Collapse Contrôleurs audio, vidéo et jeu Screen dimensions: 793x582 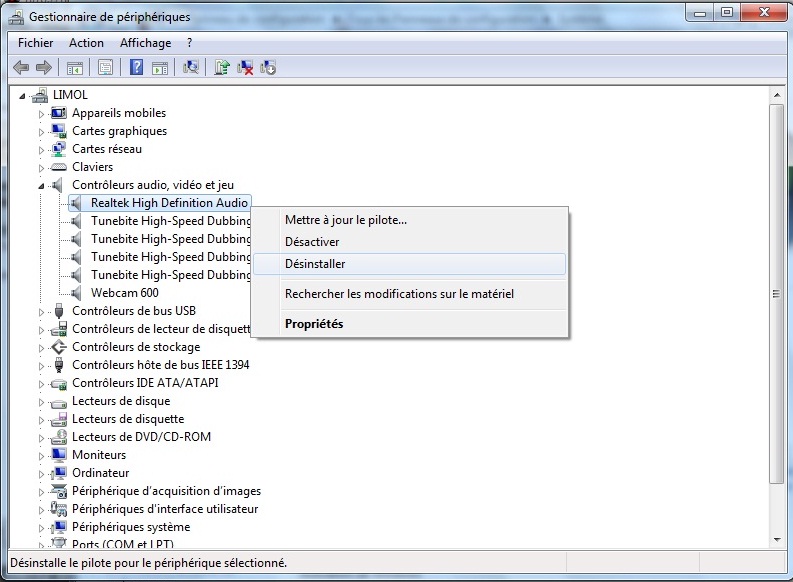41,186
